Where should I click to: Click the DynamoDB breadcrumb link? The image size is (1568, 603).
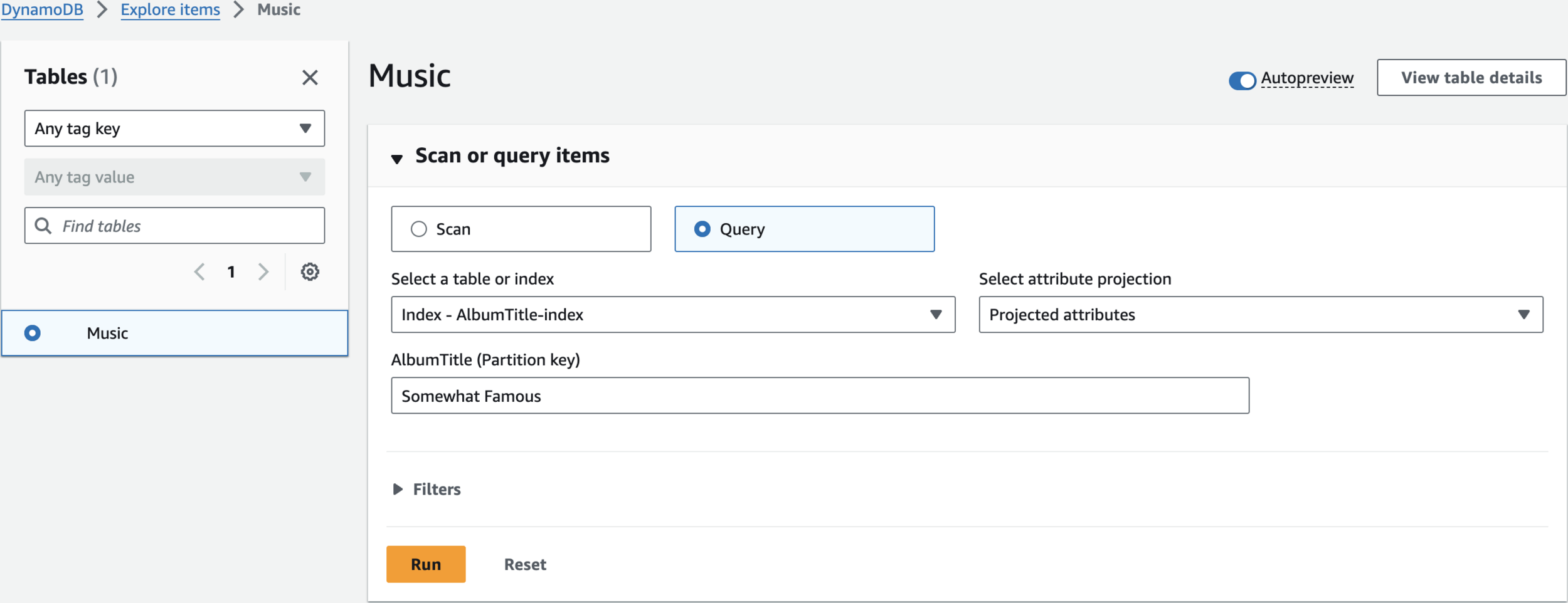click(x=42, y=10)
